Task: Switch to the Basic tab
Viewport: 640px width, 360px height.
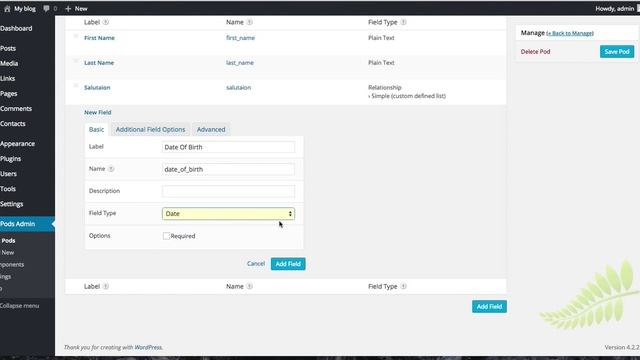Action: click(x=96, y=129)
